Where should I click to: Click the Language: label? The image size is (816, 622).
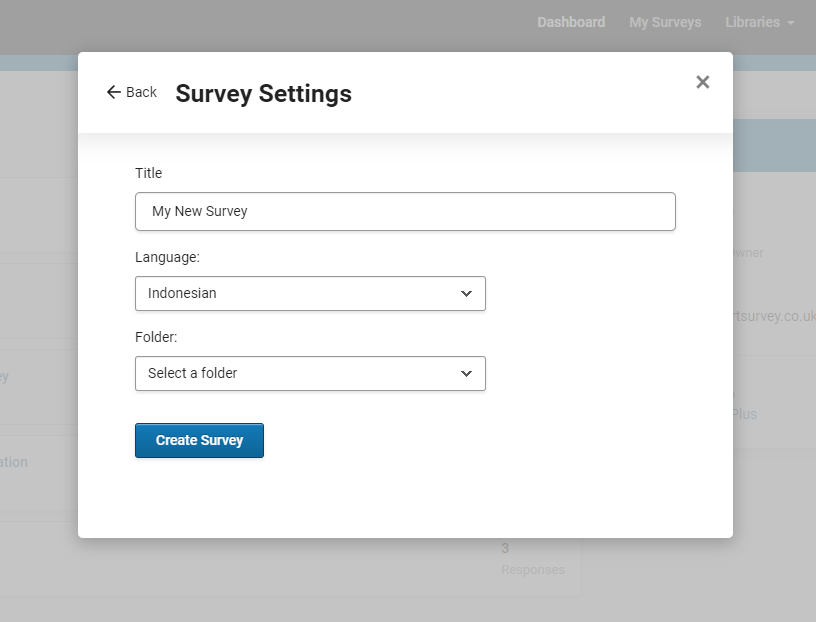pyautogui.click(x=167, y=257)
